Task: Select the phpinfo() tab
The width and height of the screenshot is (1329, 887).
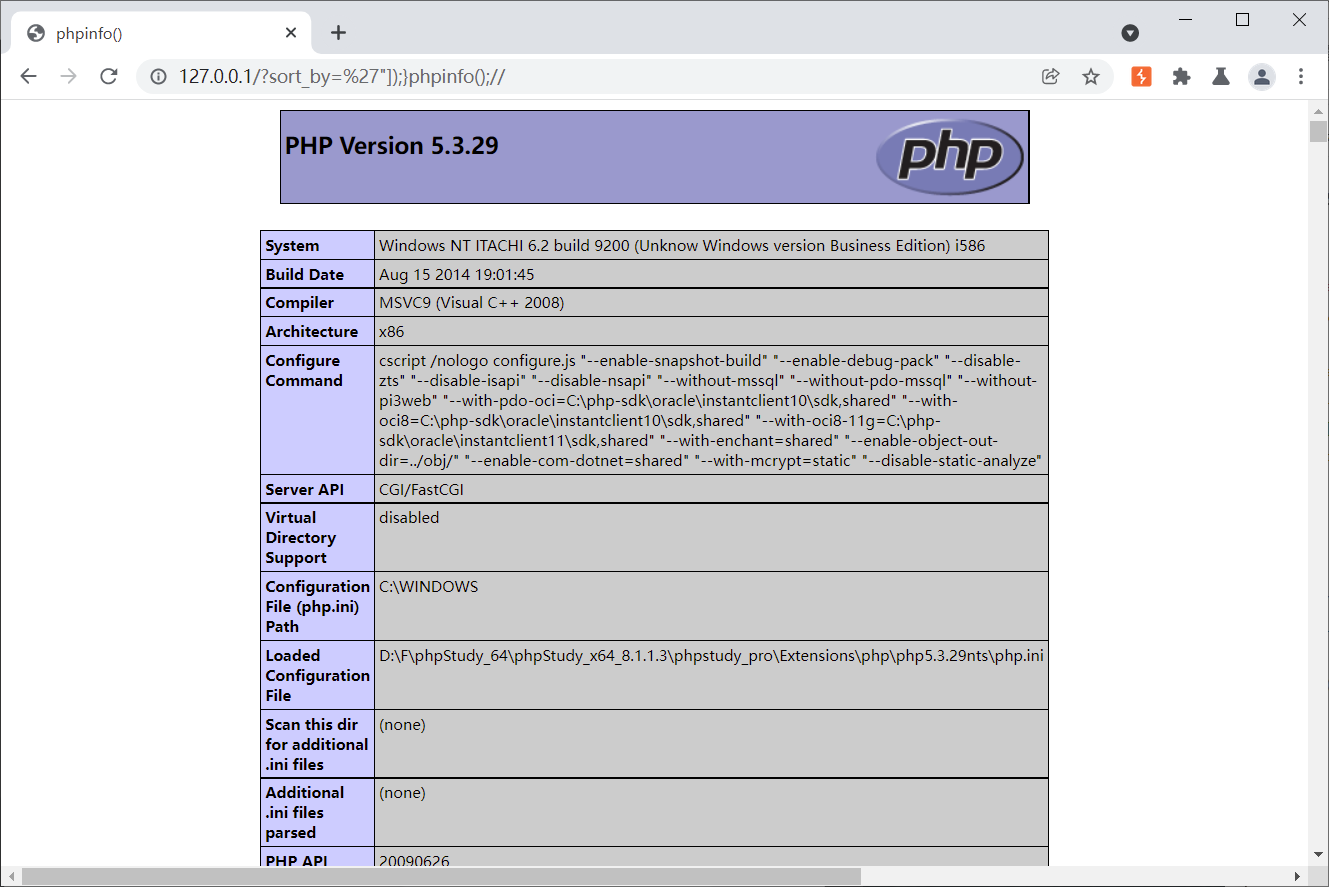Action: click(159, 33)
